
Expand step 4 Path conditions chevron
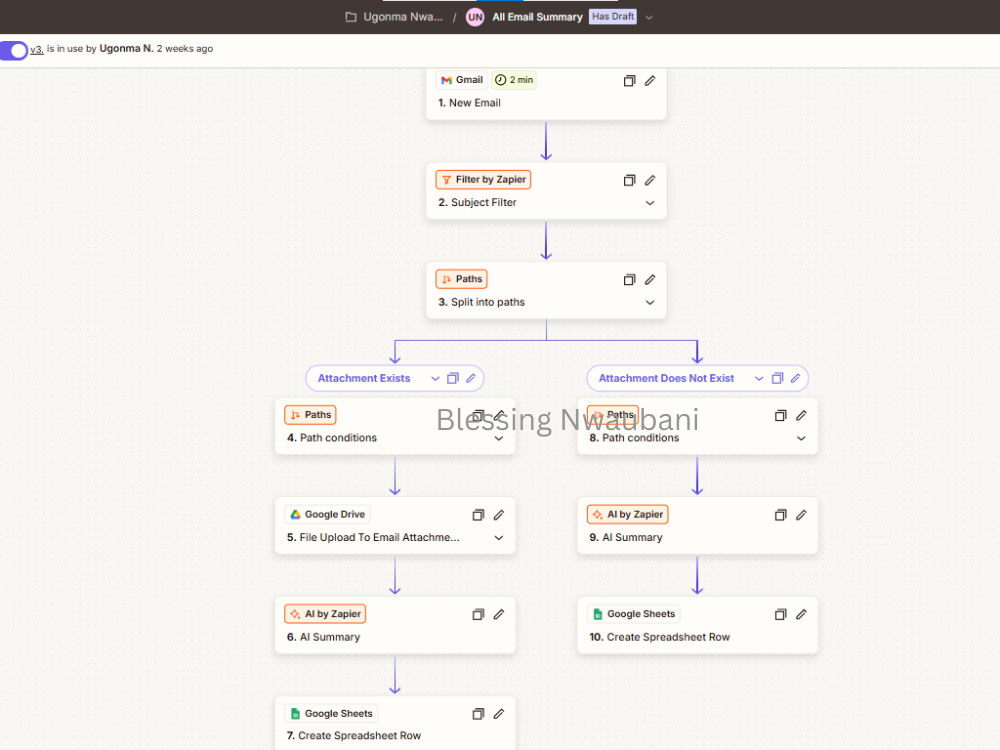point(499,438)
